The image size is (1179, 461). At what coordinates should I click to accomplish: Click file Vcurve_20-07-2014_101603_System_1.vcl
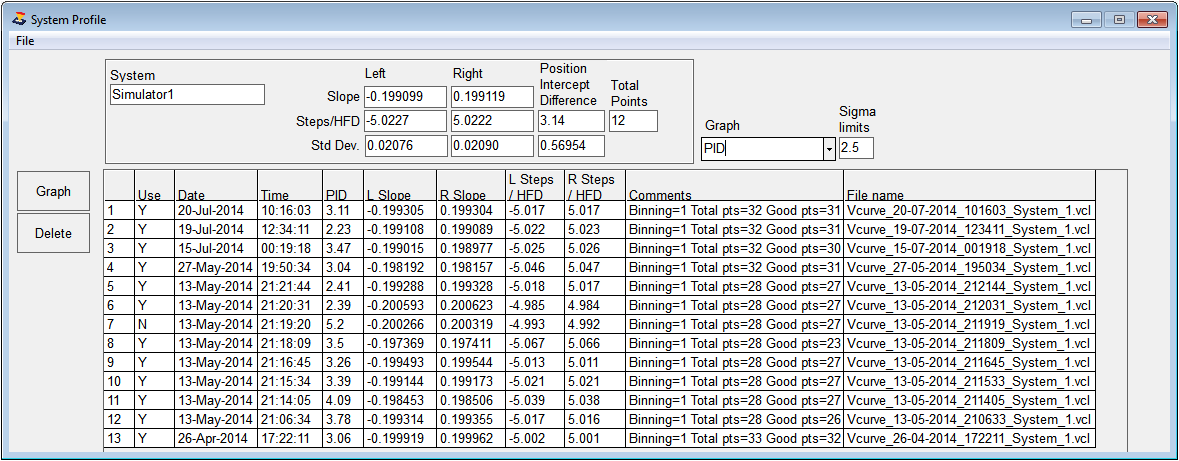[x=968, y=210]
